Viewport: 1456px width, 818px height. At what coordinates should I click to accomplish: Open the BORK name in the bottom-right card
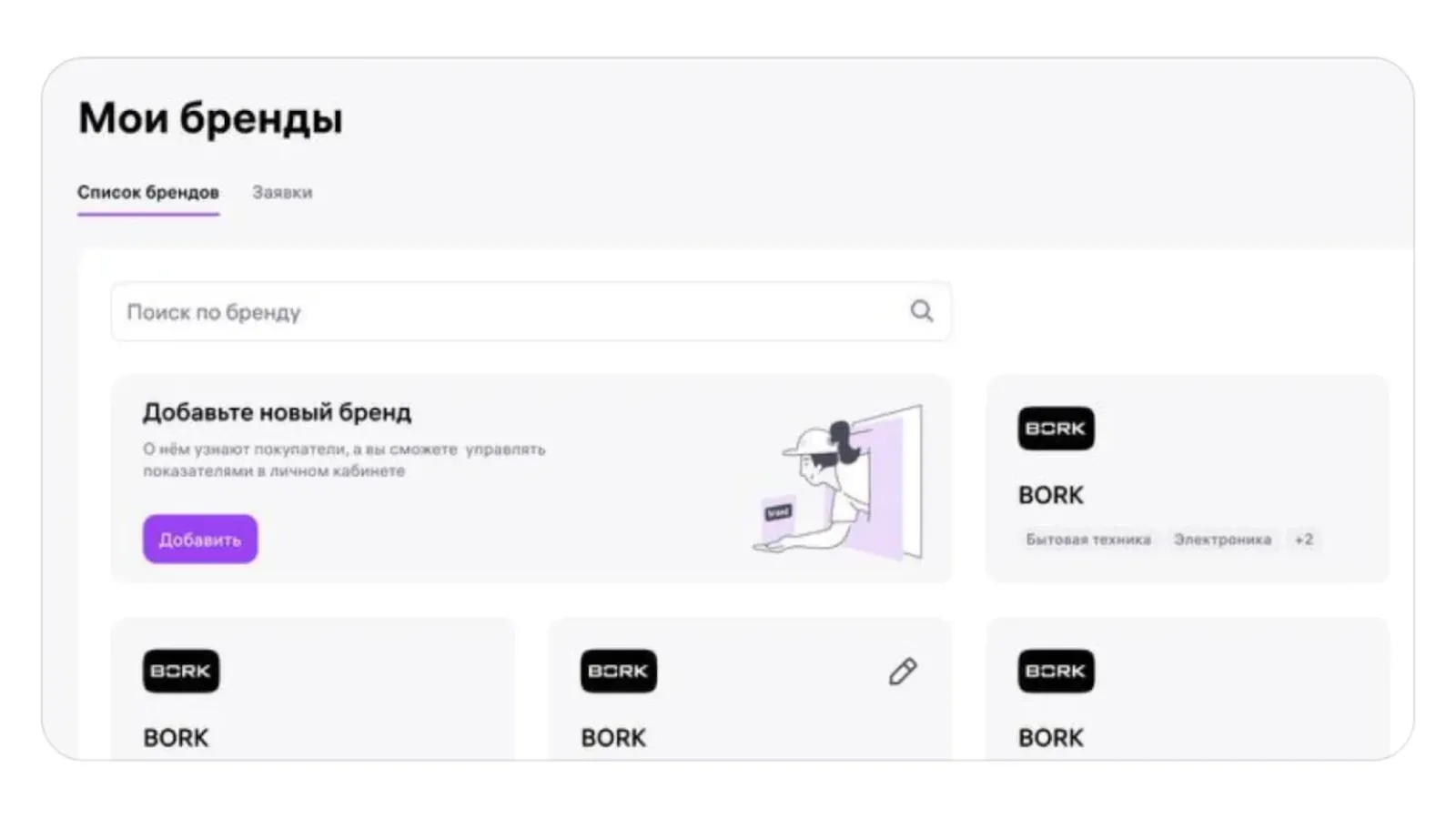(x=1051, y=738)
